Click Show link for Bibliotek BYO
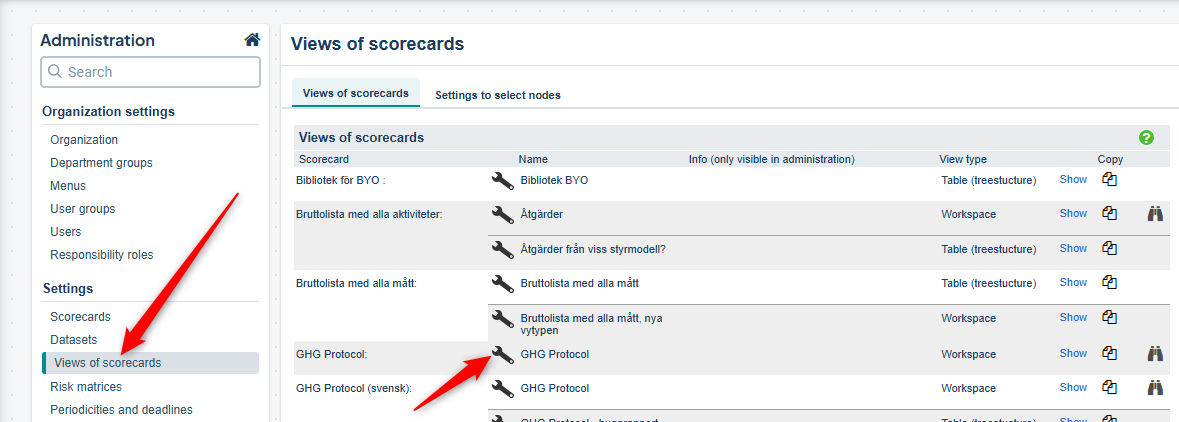The image size is (1179, 422). pyautogui.click(x=1073, y=180)
